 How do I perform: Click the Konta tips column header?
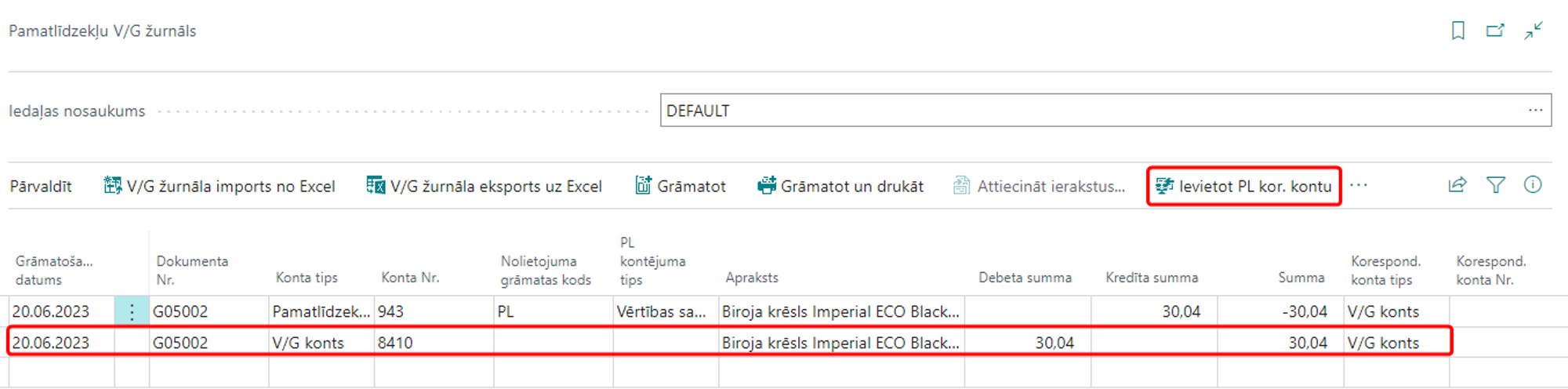point(307,278)
